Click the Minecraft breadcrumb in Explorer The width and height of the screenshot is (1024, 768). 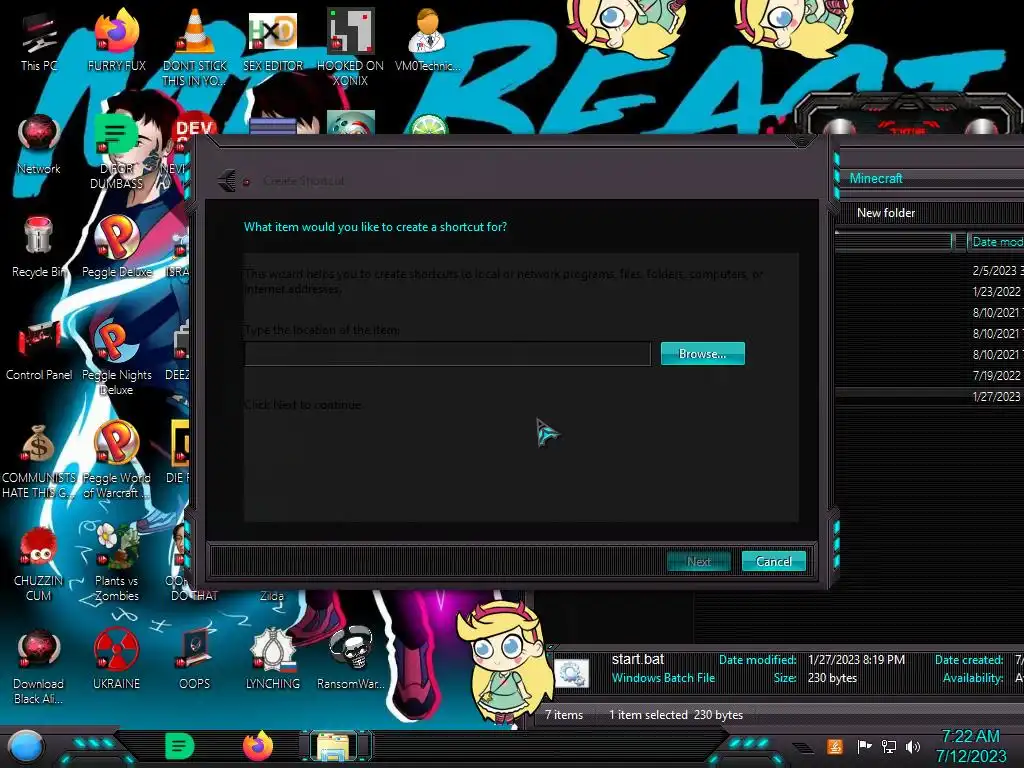pos(876,178)
